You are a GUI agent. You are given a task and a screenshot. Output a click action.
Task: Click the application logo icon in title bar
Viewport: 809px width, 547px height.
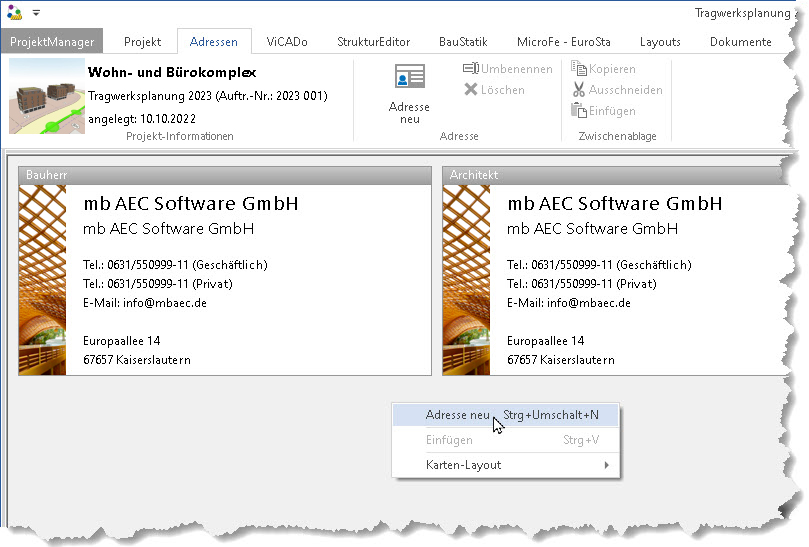[14, 12]
